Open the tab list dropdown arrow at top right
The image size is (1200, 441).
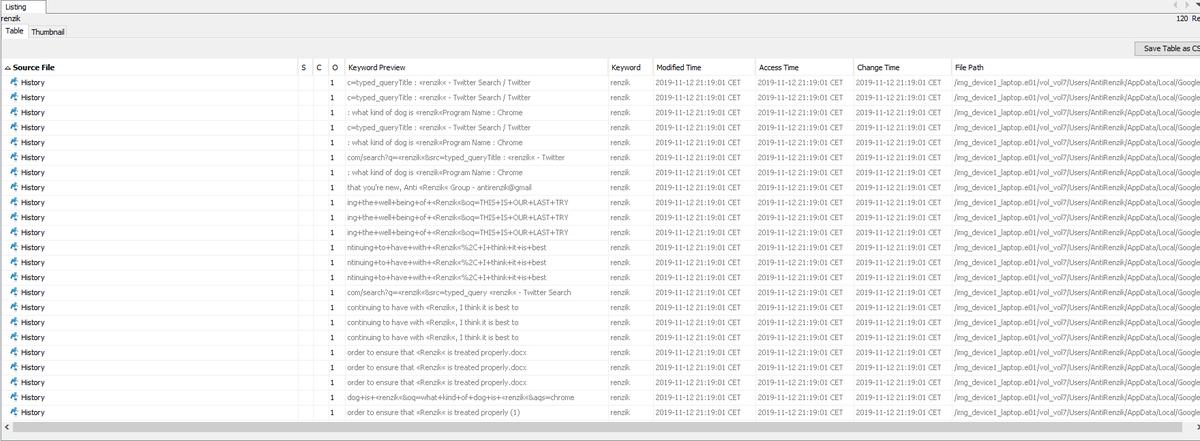(x=1197, y=6)
